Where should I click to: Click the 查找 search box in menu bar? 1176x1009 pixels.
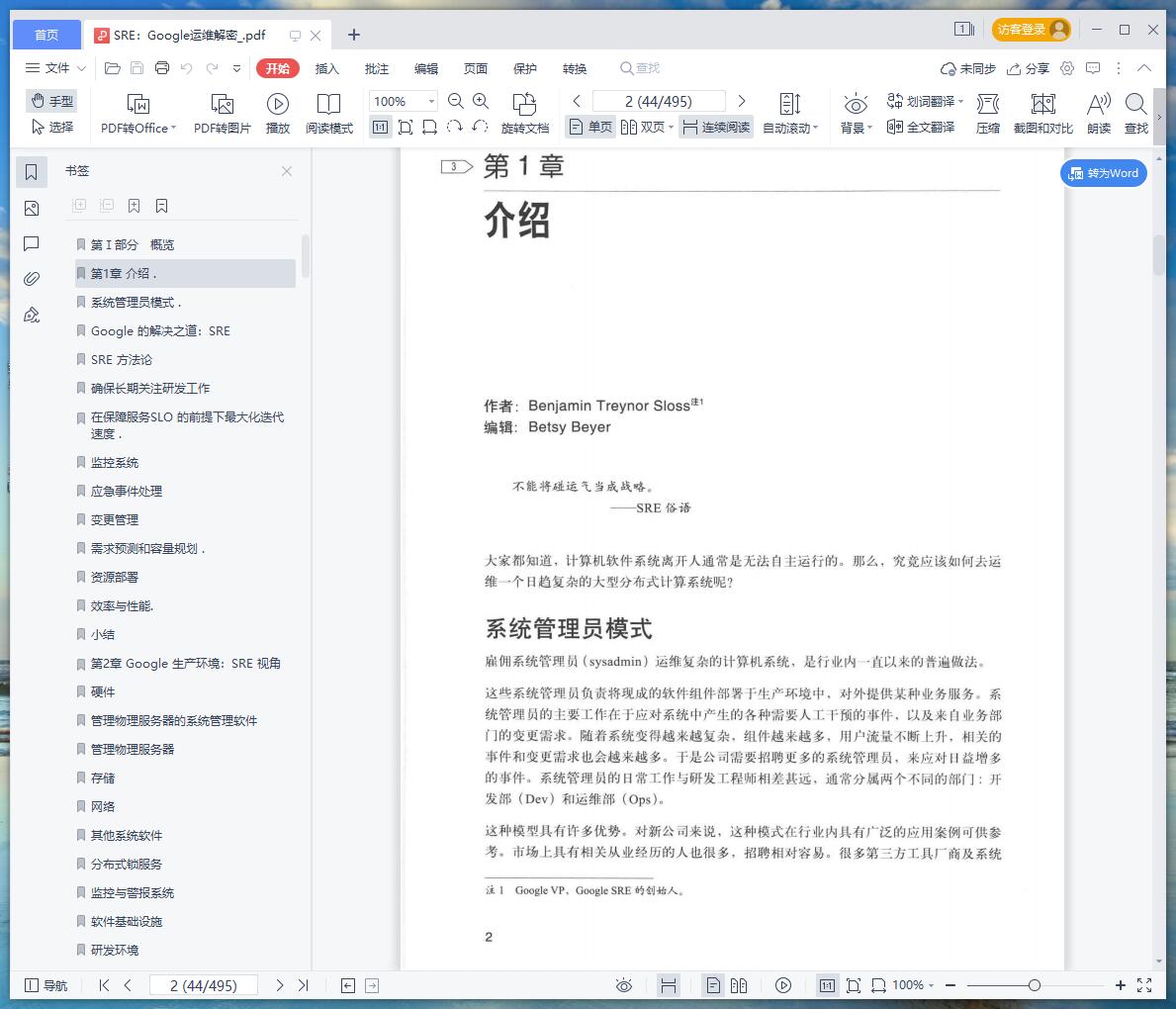click(x=640, y=68)
